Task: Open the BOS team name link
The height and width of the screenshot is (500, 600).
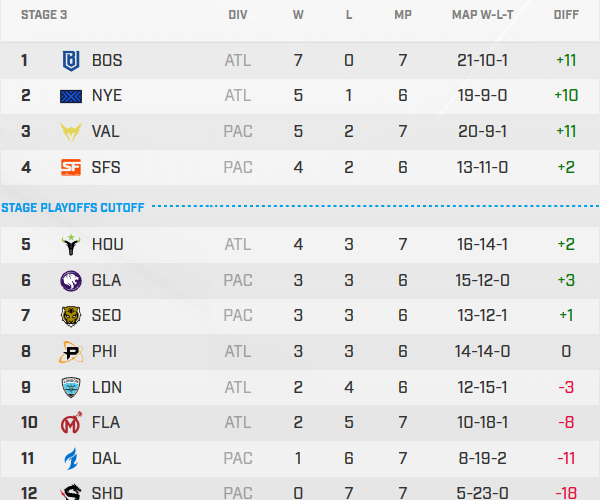Action: [x=107, y=60]
